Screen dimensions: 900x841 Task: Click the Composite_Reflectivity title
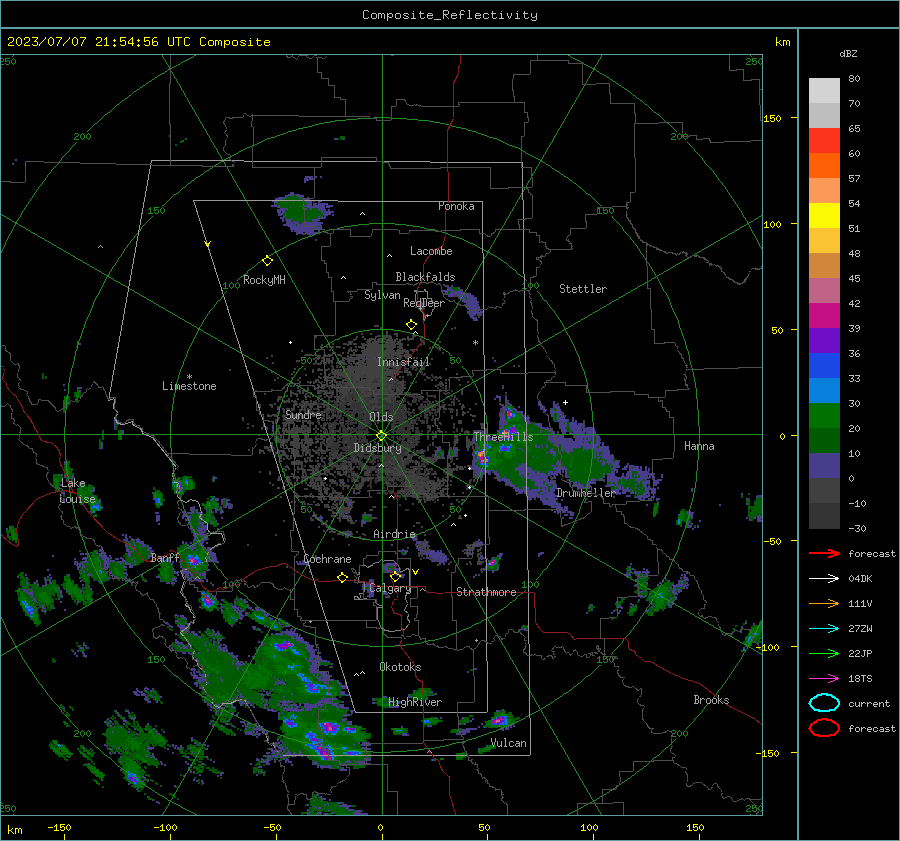pyautogui.click(x=450, y=15)
